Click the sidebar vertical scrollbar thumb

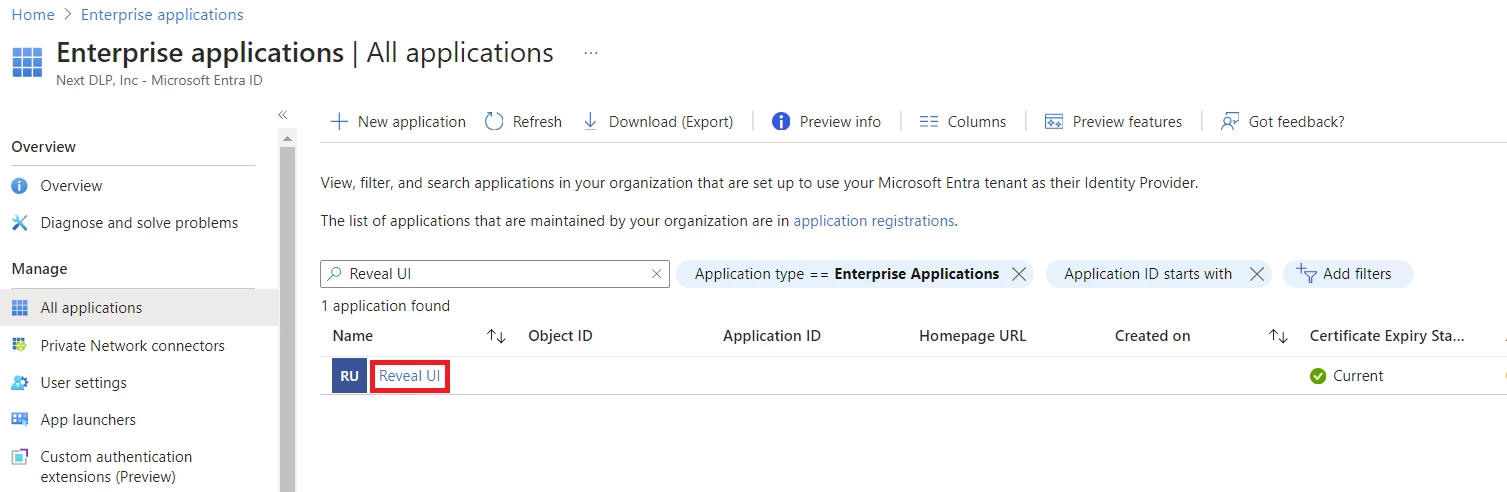[x=288, y=319]
